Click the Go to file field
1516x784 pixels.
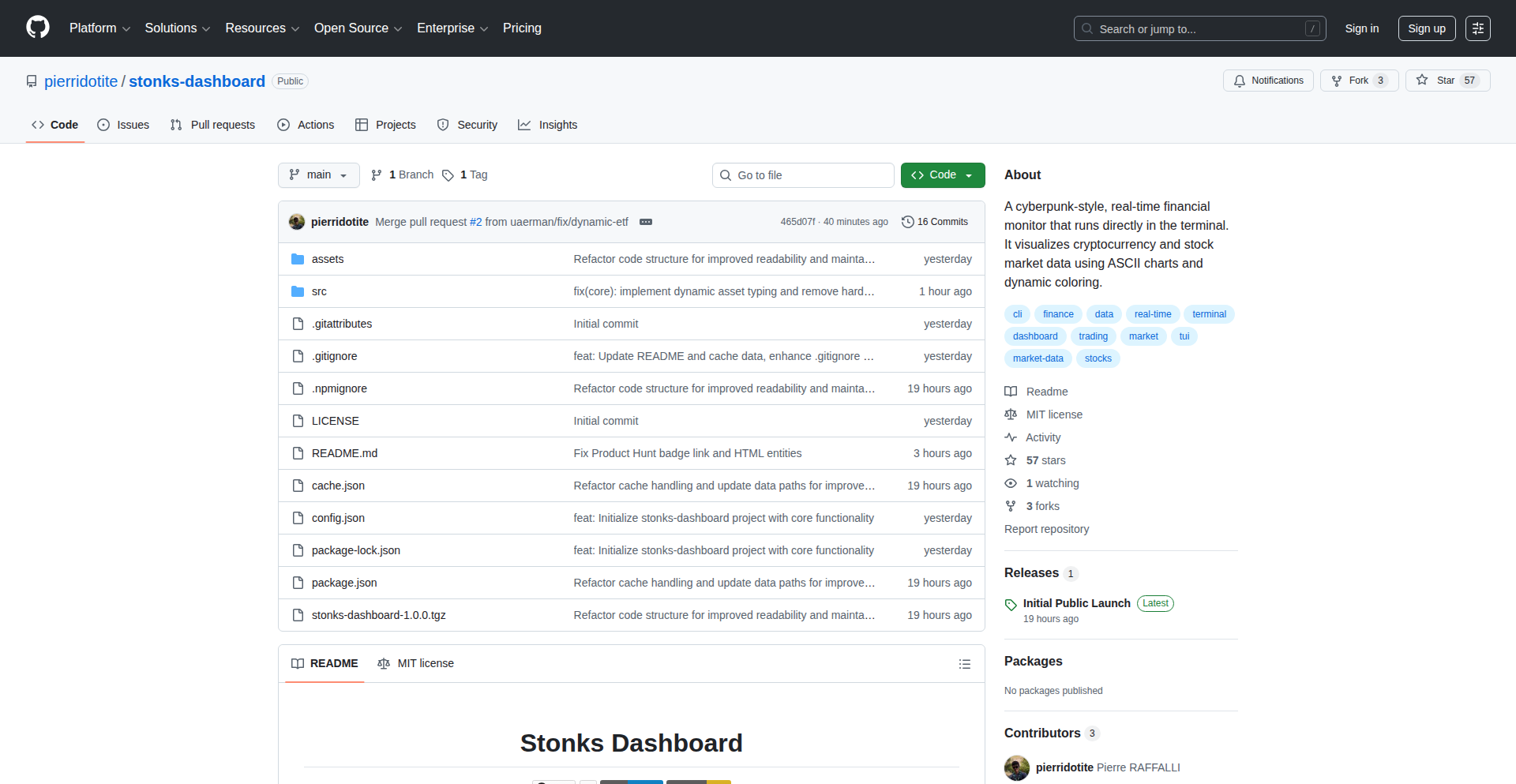click(803, 175)
